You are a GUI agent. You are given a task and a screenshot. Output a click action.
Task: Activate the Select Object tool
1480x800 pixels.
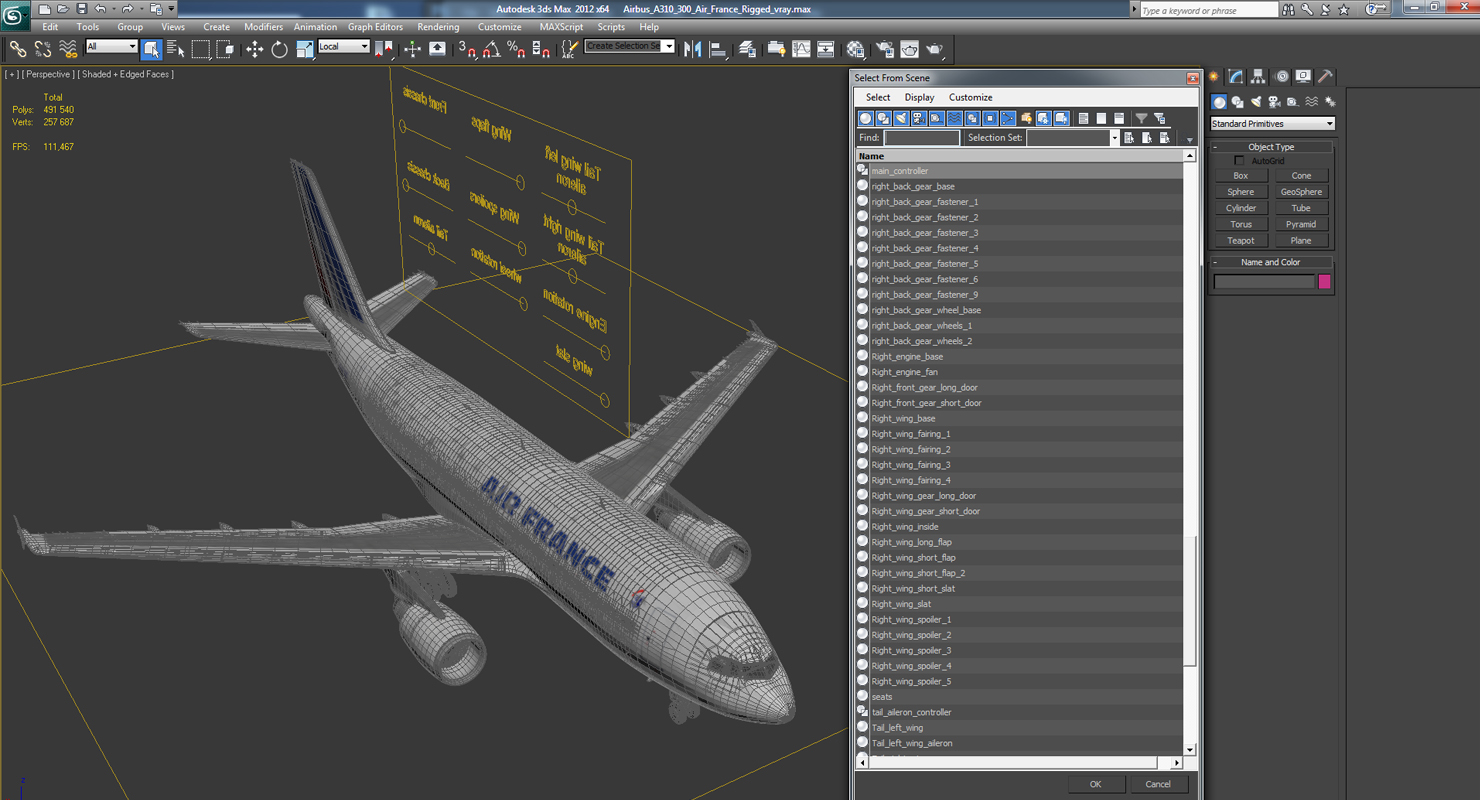(152, 48)
